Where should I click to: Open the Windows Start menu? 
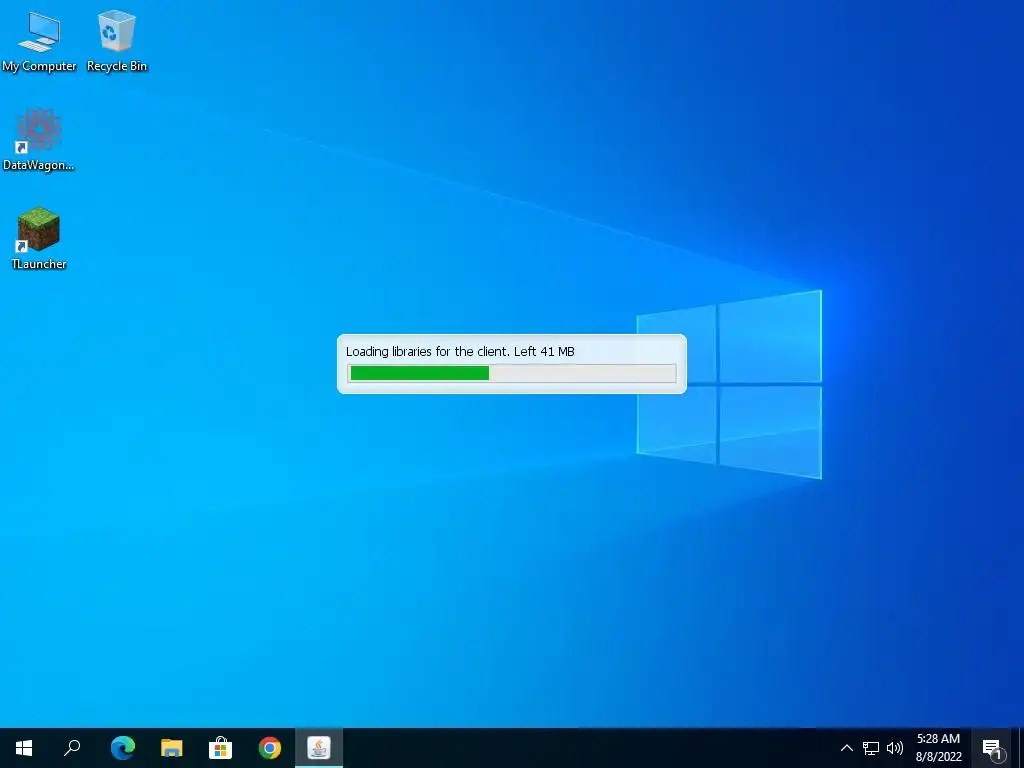[24, 748]
